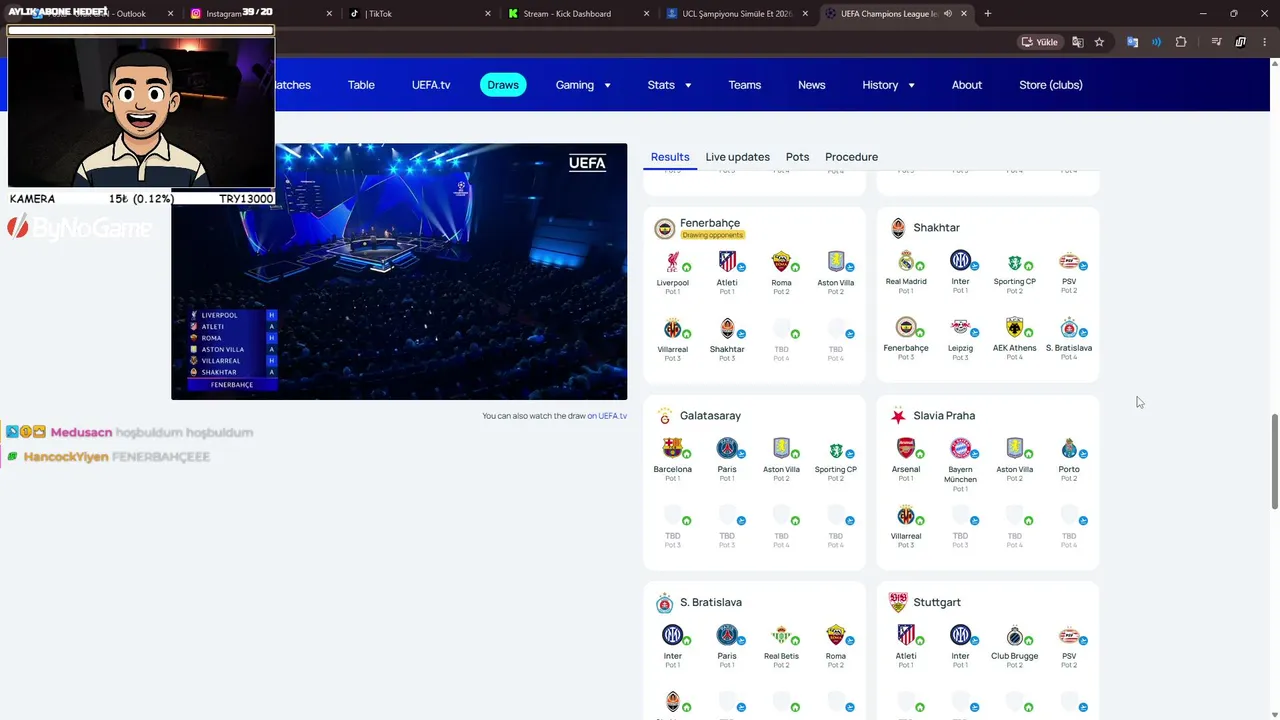Image resolution: width=1280 pixels, height=720 pixels.
Task: Click Arsenal crest in Slavia Praha card
Action: point(906,449)
